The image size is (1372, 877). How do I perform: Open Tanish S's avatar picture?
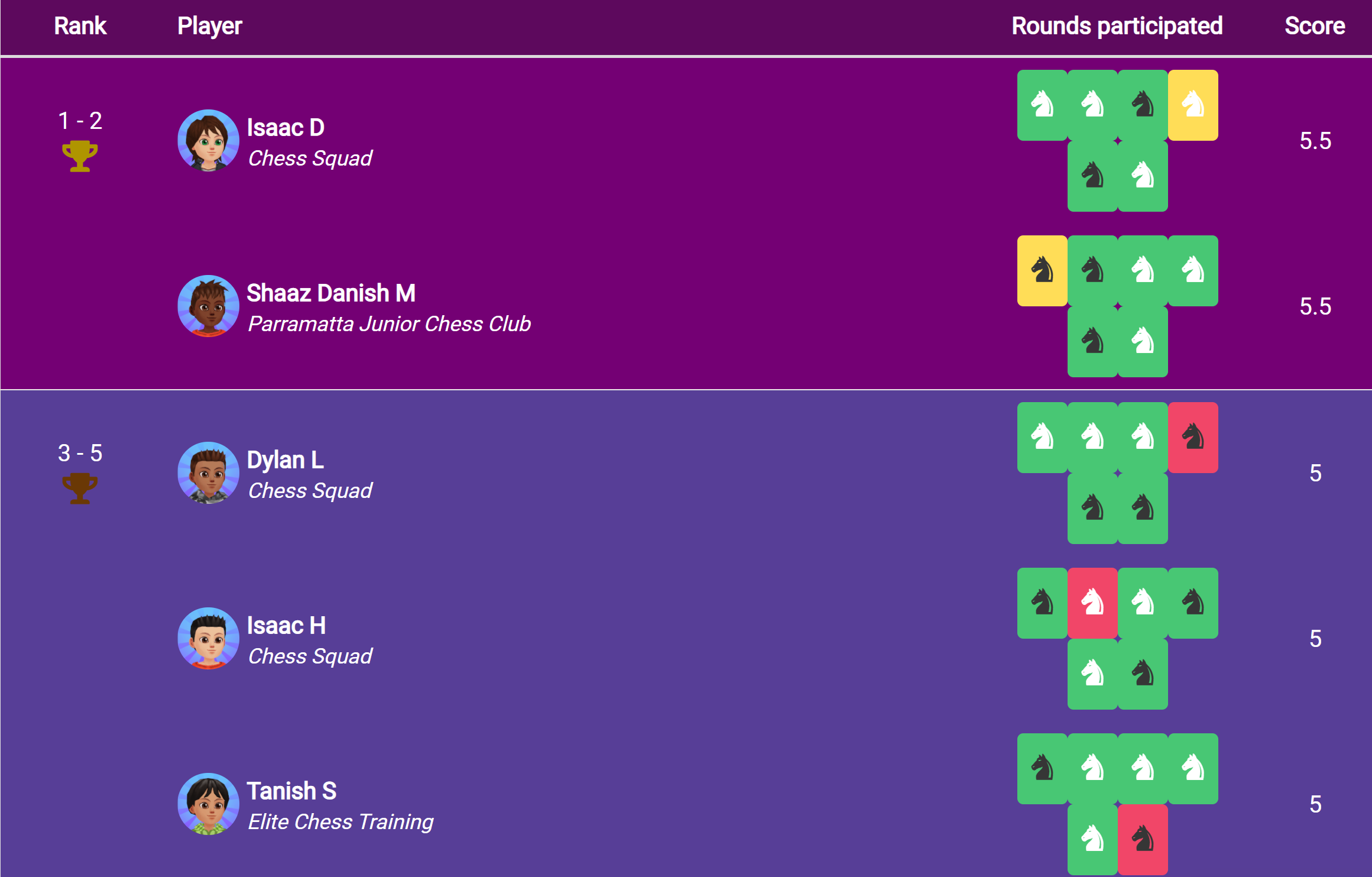pos(208,804)
